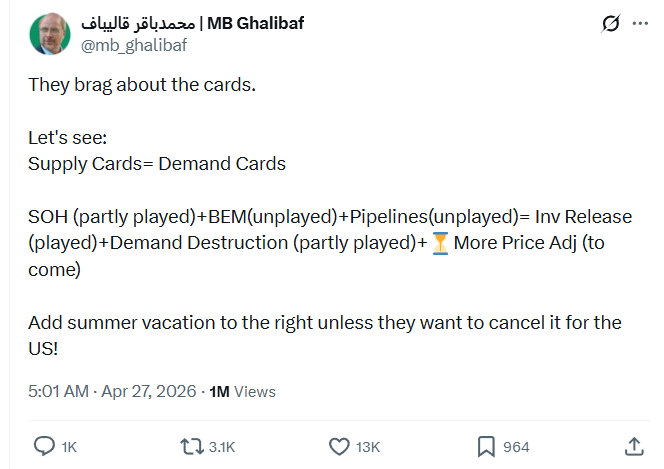The image size is (664, 469).
Task: Click the 964 bookmarks count
Action: pos(516,447)
